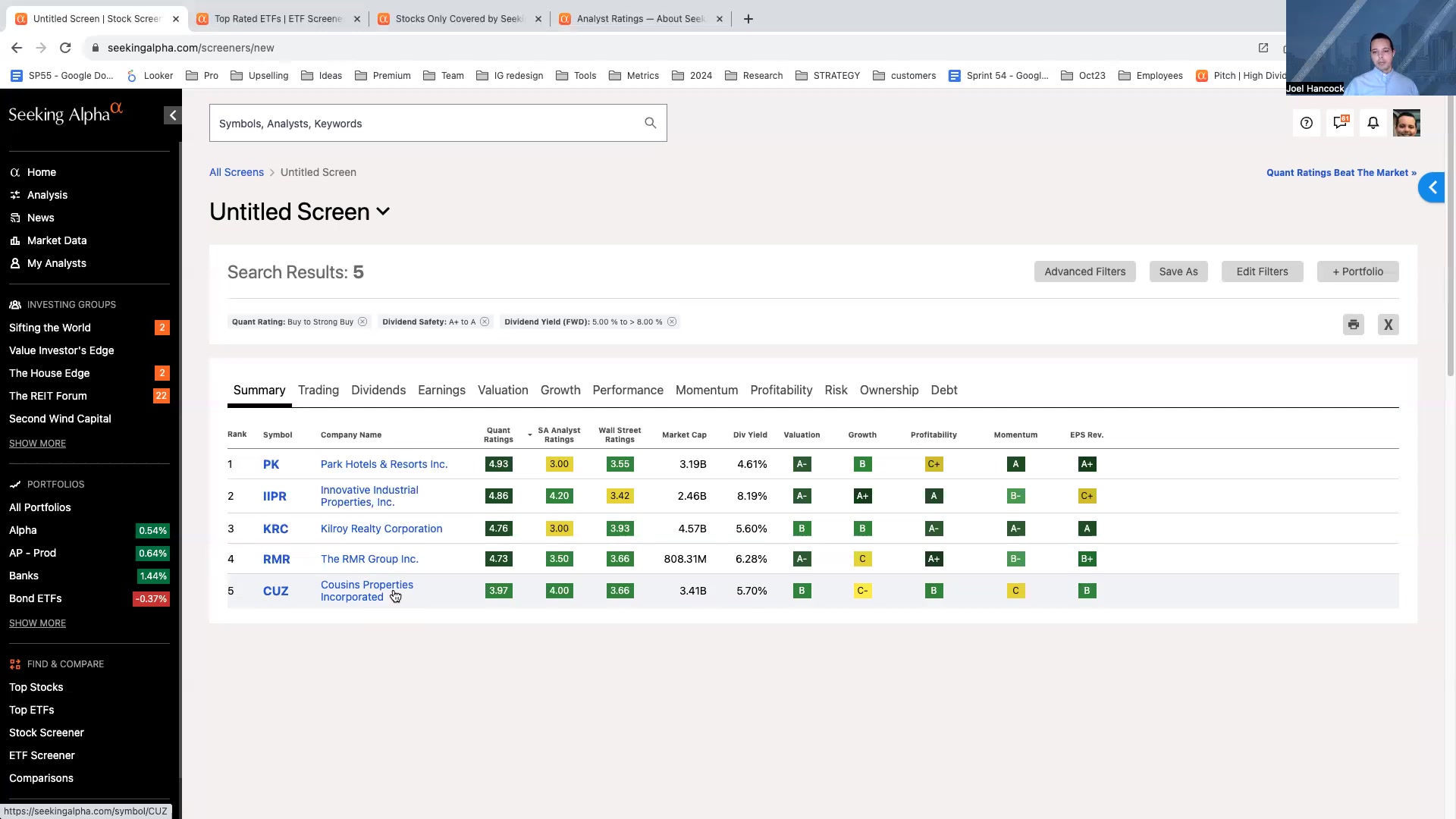This screenshot has width=1456, height=819.
Task: Switch to Stocks Only Covered browser tab
Action: tap(459, 19)
